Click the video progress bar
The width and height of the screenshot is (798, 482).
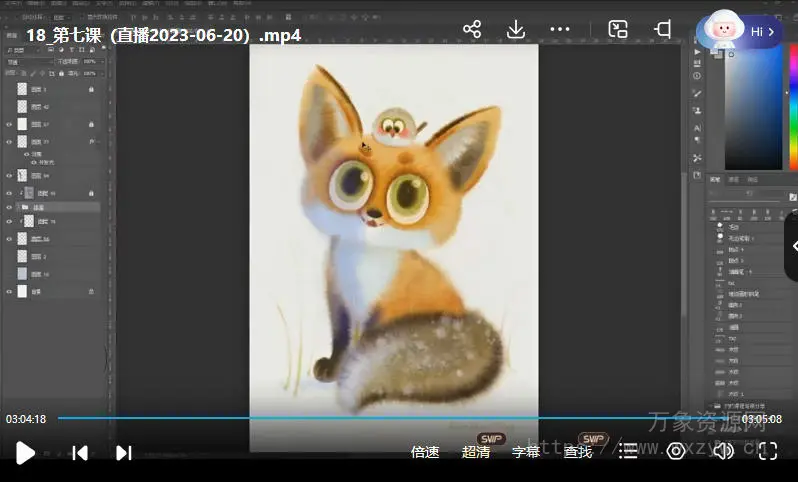[x=400, y=418]
